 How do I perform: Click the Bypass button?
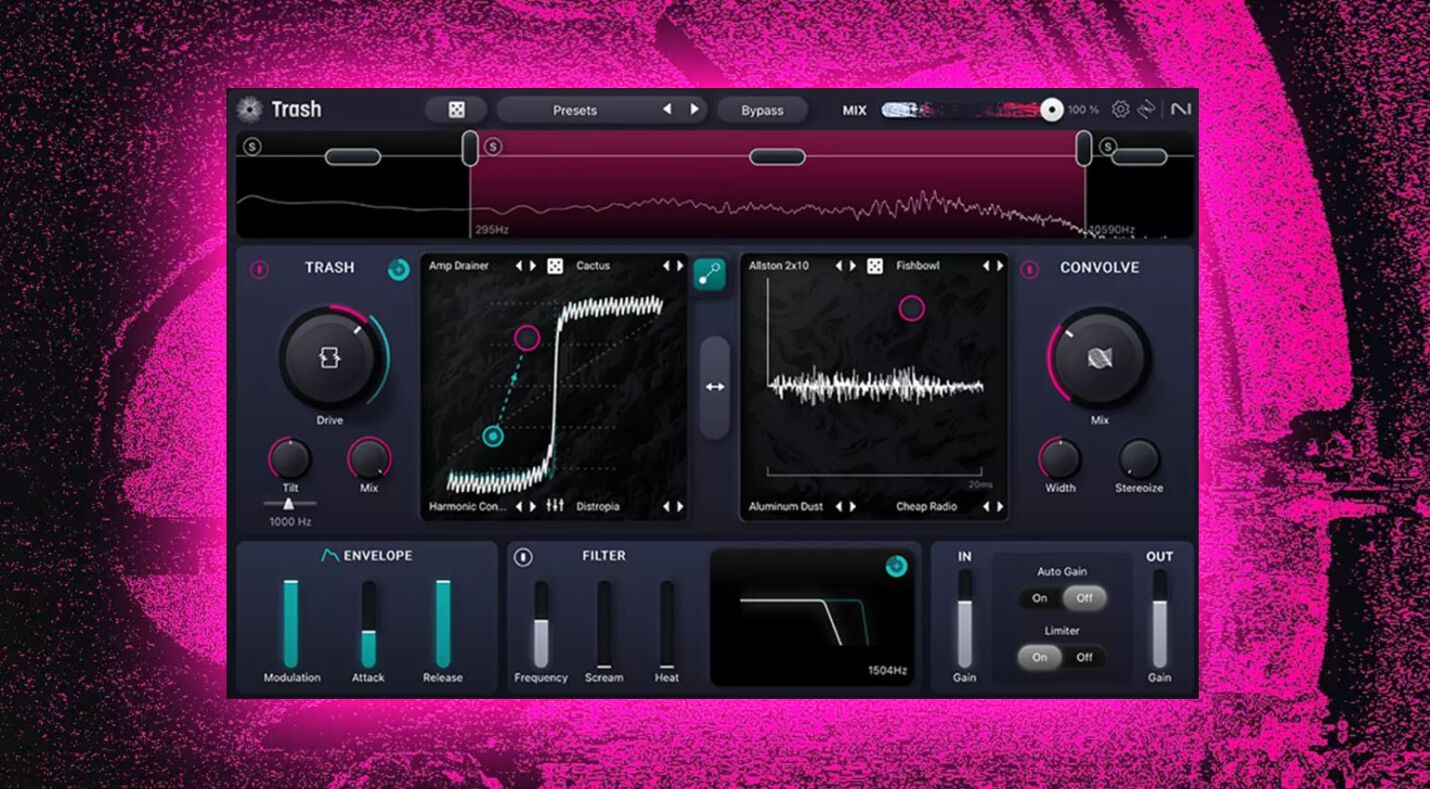[762, 110]
